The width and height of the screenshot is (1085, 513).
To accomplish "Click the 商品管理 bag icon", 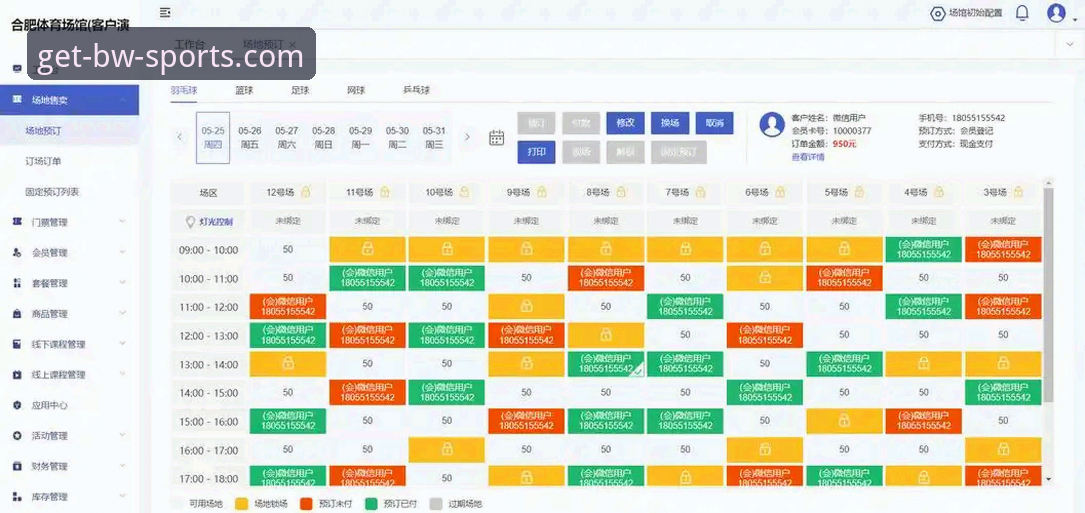I will point(17,314).
